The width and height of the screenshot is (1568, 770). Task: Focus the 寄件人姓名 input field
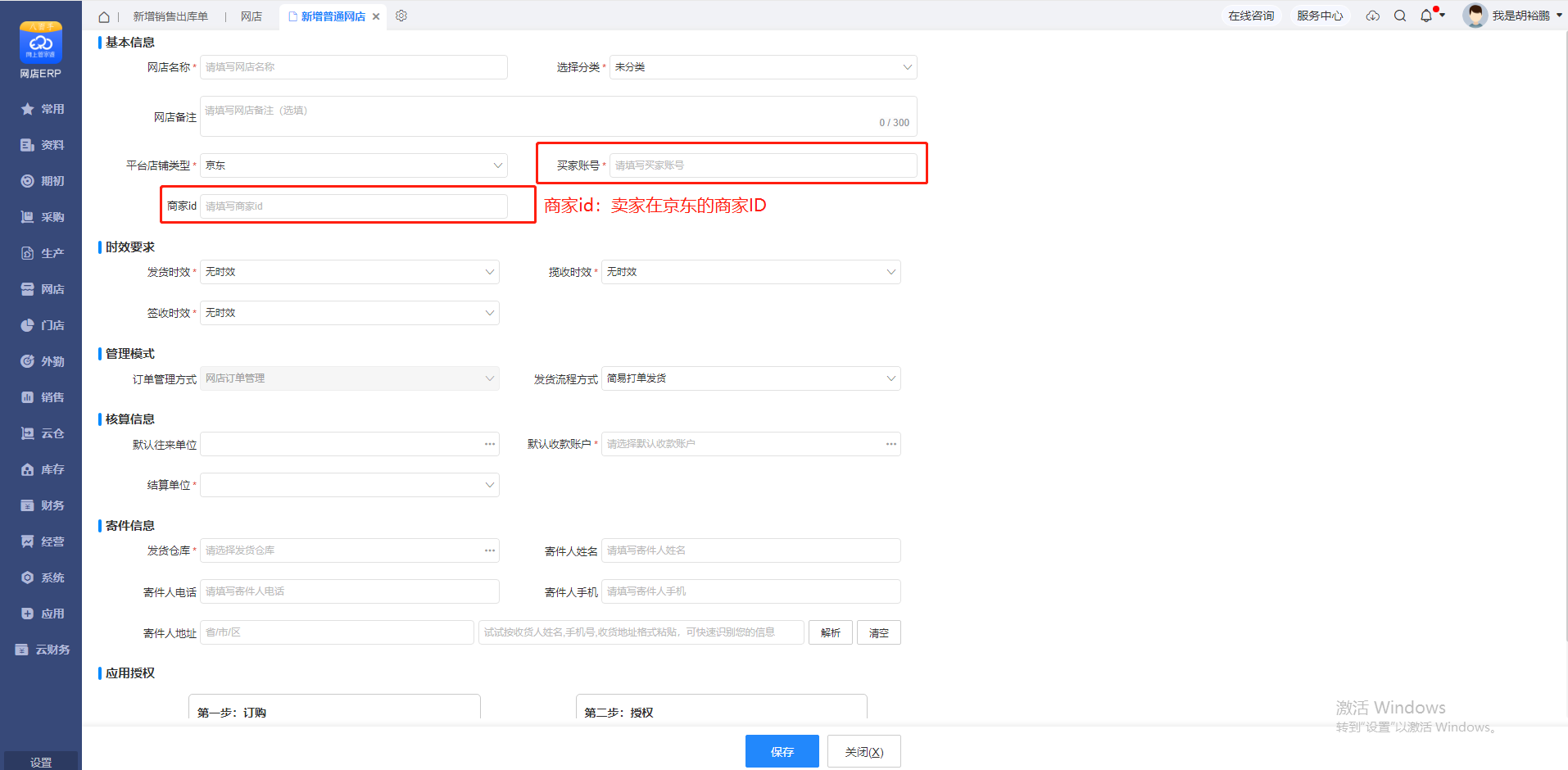coord(751,550)
